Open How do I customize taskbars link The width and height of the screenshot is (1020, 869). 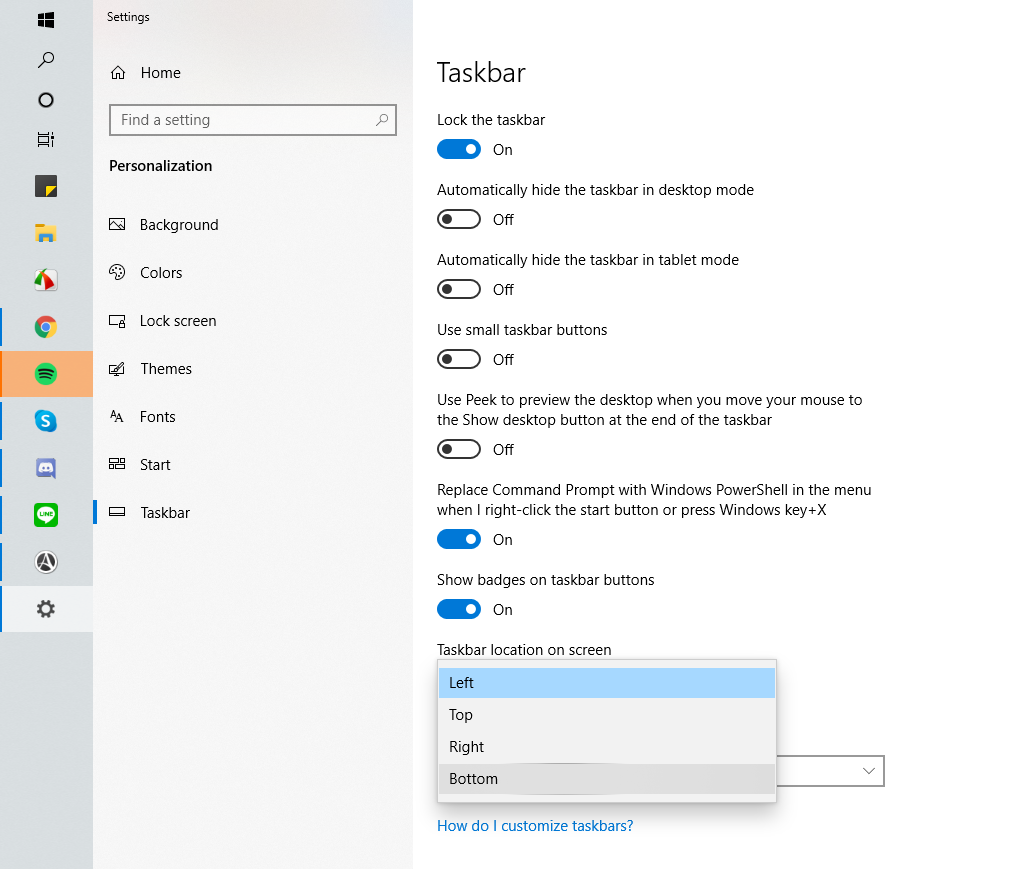[x=535, y=826]
